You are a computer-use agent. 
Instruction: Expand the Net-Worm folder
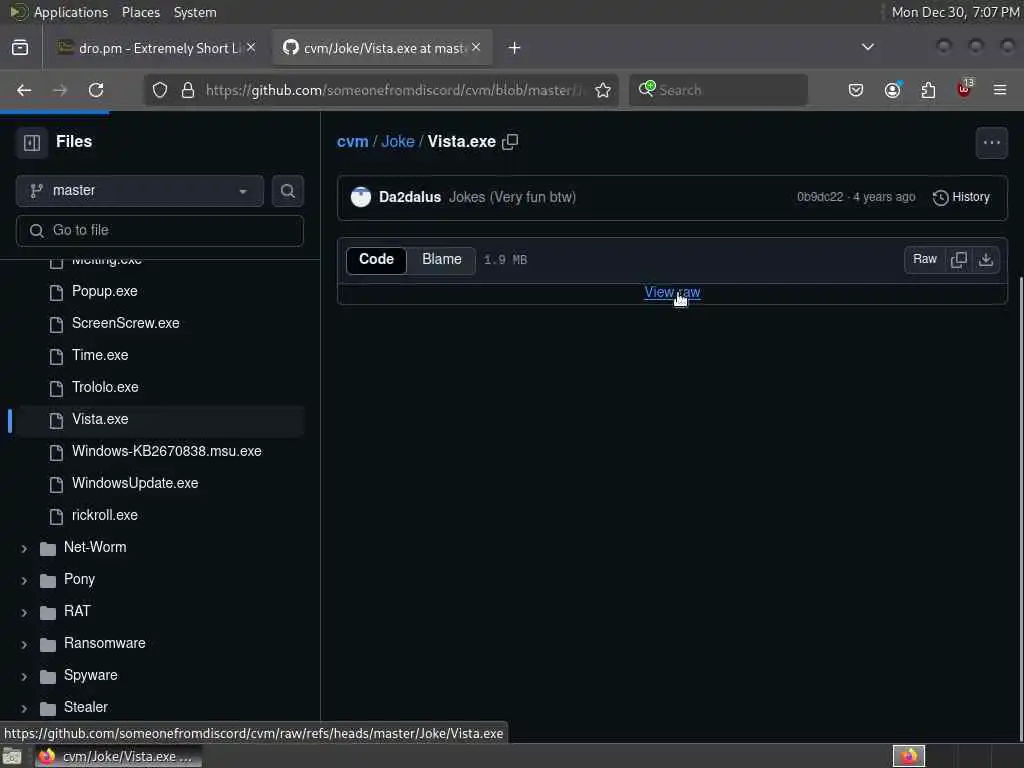pyautogui.click(x=24, y=549)
